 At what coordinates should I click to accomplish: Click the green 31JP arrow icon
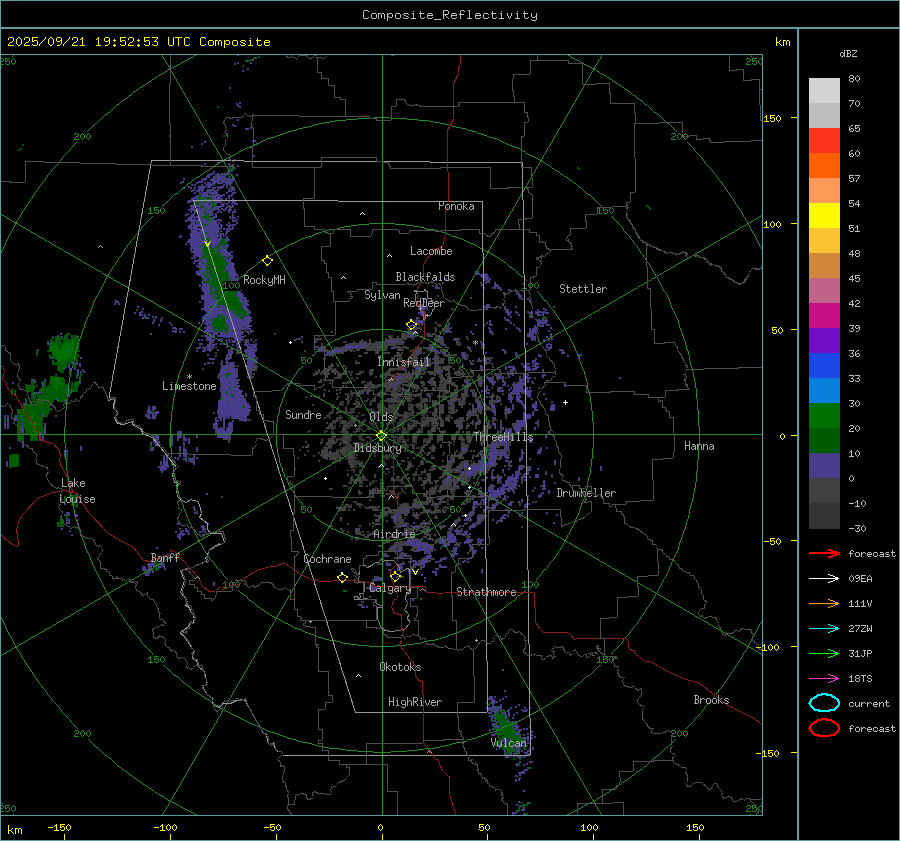(x=823, y=653)
